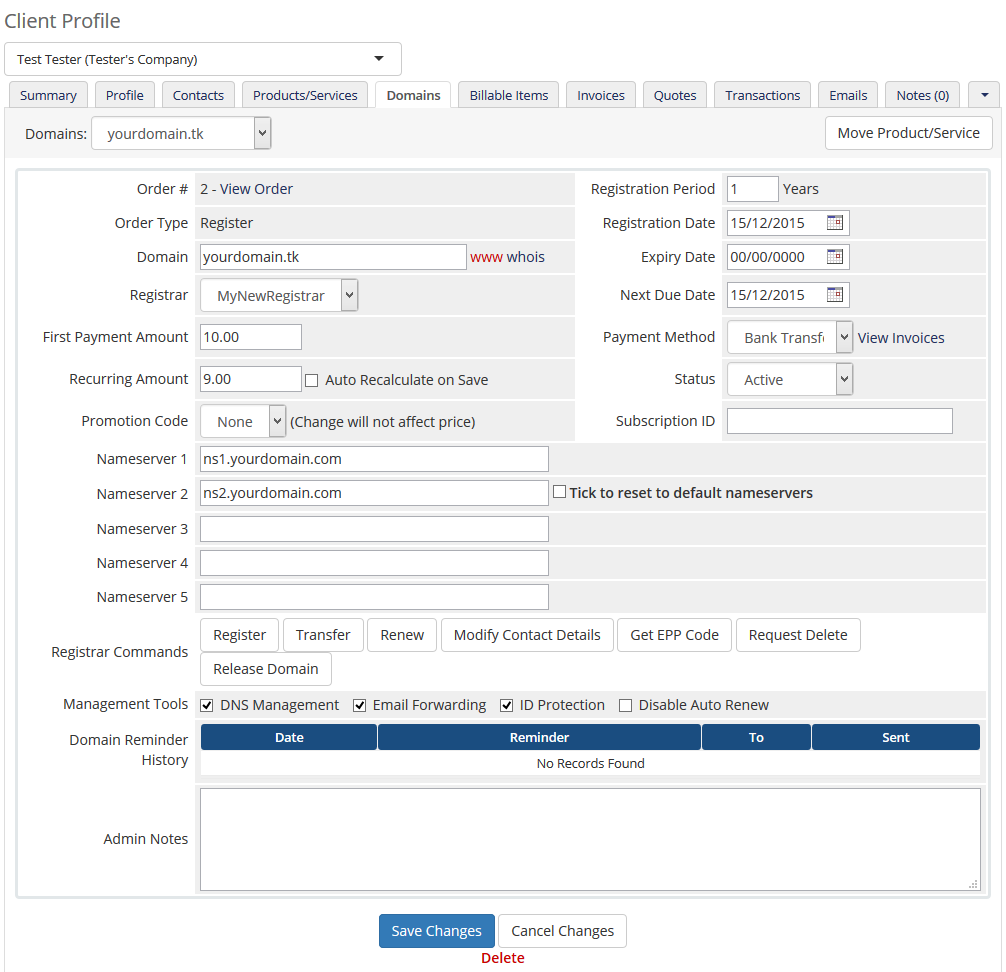This screenshot has width=1006, height=972.
Task: Focus the empty Nameserver 4 field
Action: coord(374,563)
